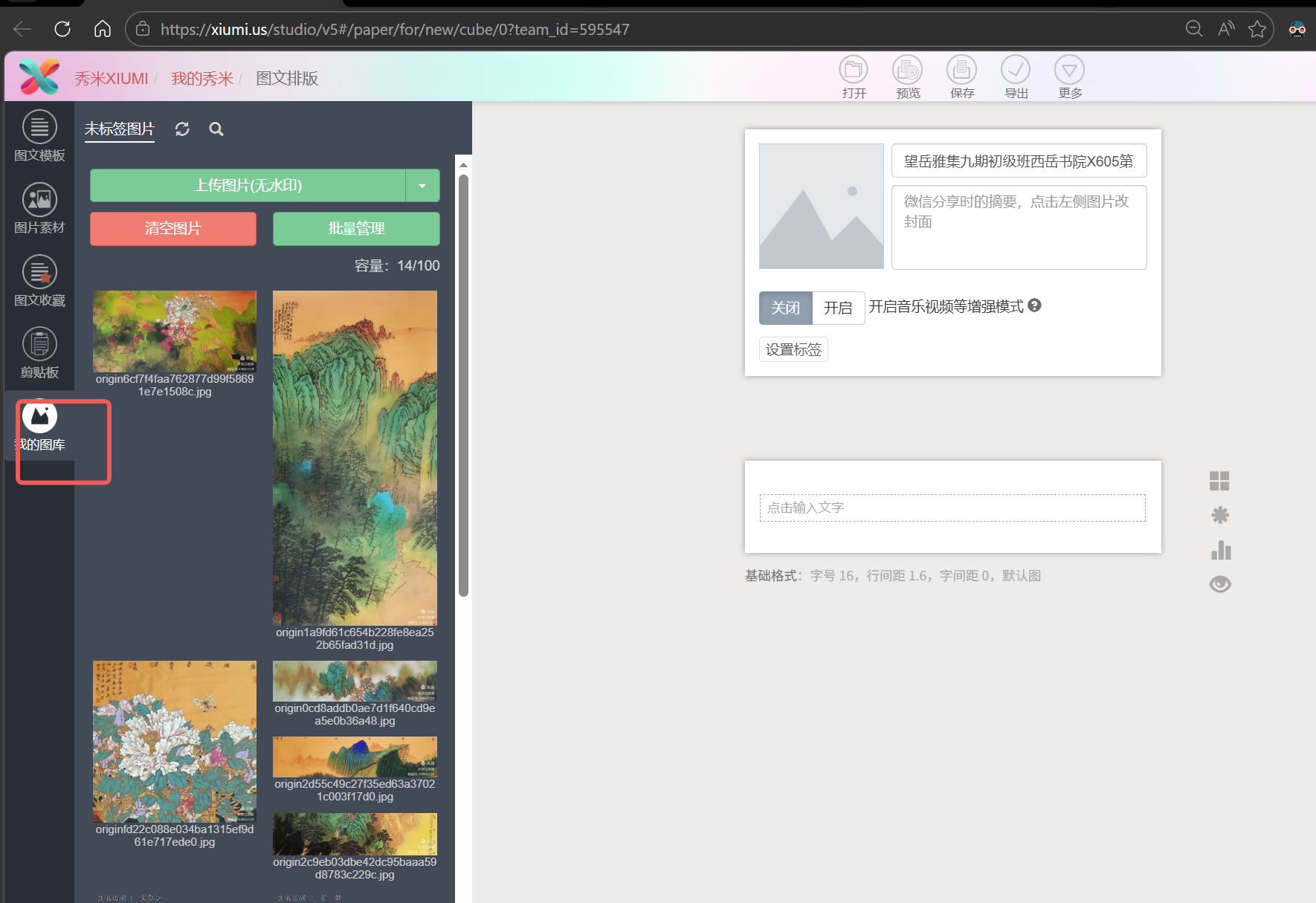Viewport: 1316px width, 903px height.
Task: Click the asterisk icon at right of the editor
Action: (x=1220, y=515)
